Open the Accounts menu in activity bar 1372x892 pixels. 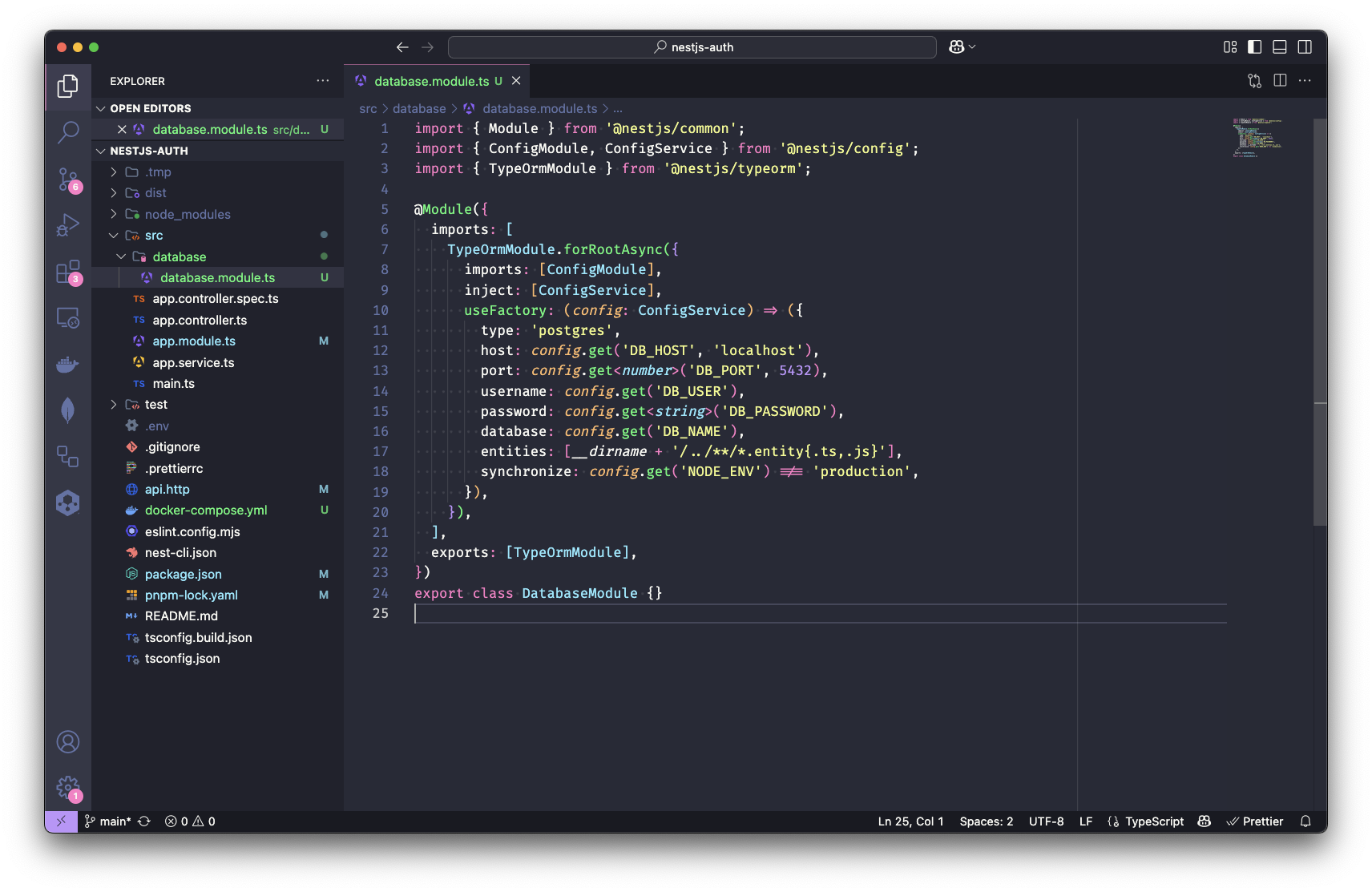click(x=68, y=742)
